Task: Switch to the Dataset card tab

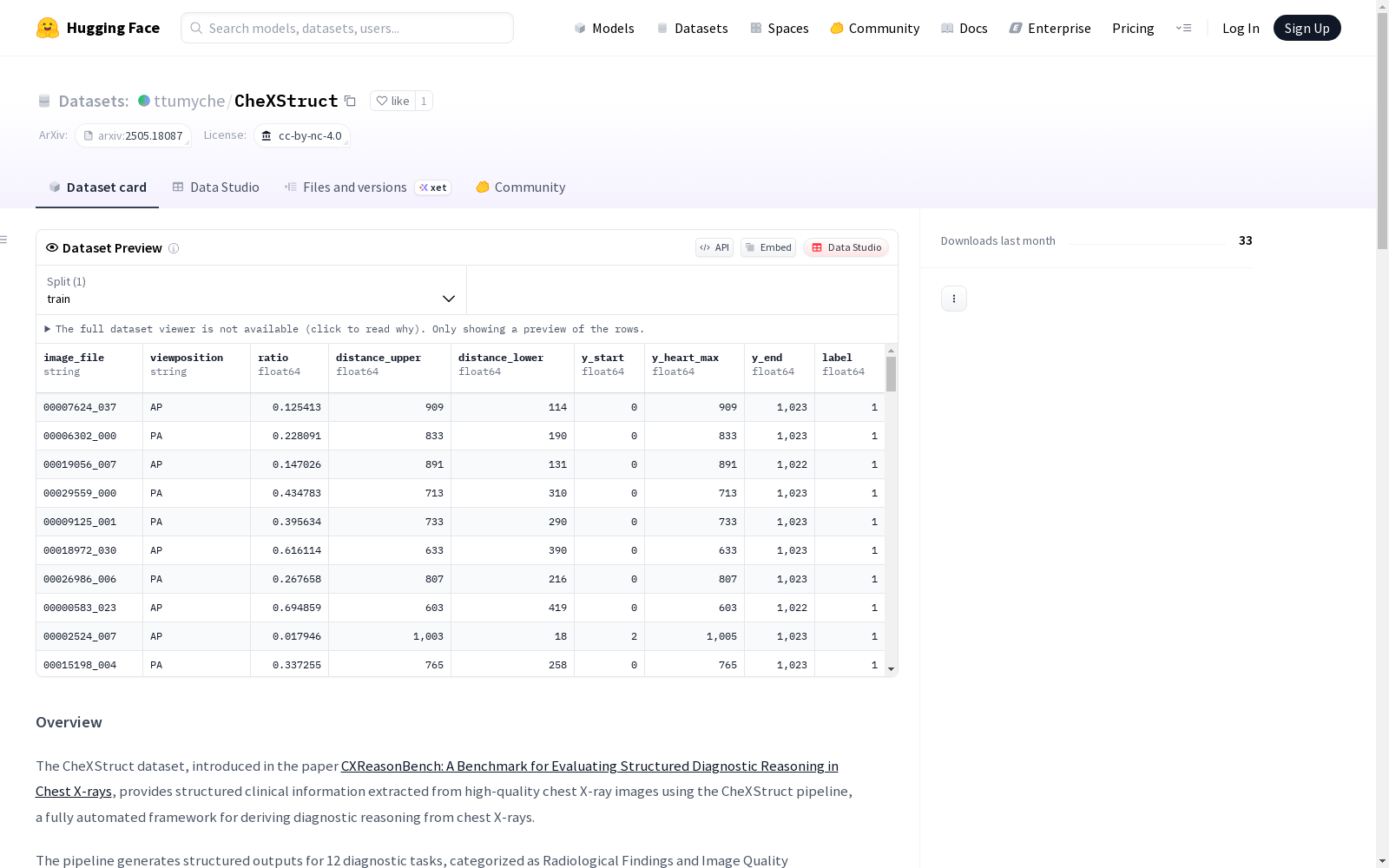Action: [x=97, y=187]
